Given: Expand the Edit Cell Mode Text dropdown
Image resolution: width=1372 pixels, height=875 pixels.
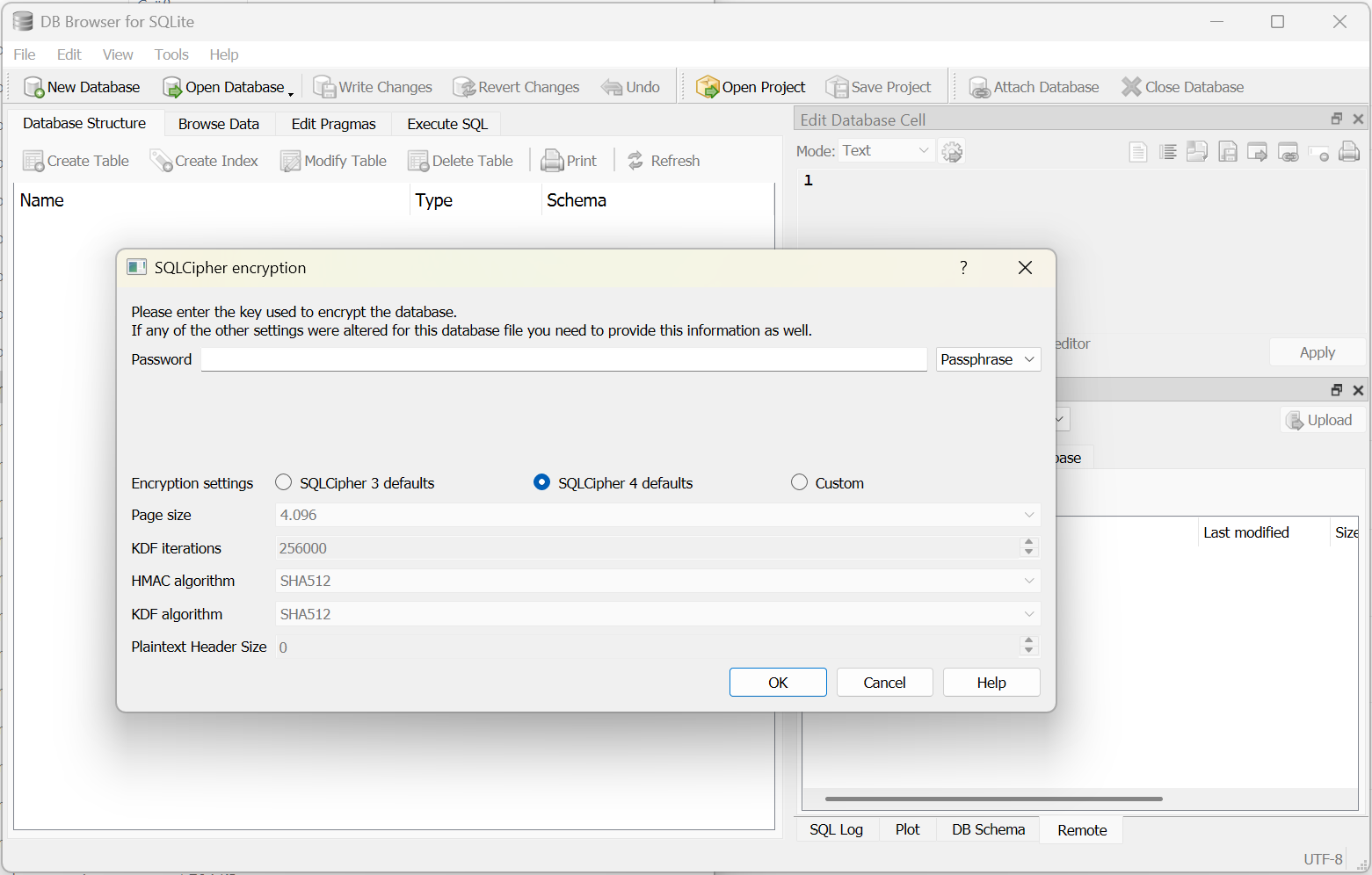Looking at the screenshot, I should point(886,151).
